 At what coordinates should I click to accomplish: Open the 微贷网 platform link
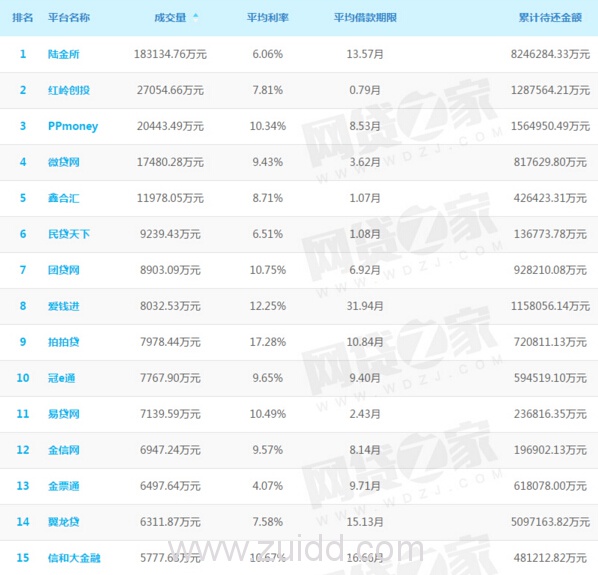coord(64,162)
